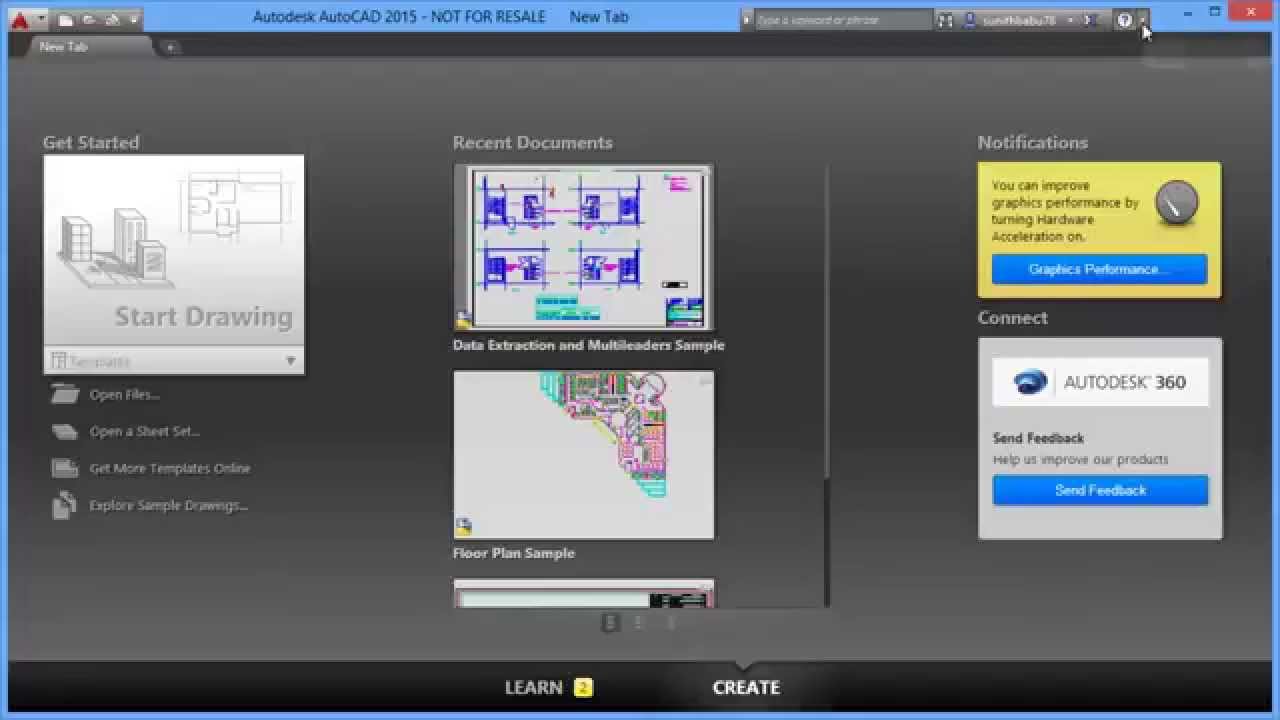This screenshot has width=1280, height=720.
Task: Expand the InfoCenter search arrow left of search box
Action: coord(747,20)
